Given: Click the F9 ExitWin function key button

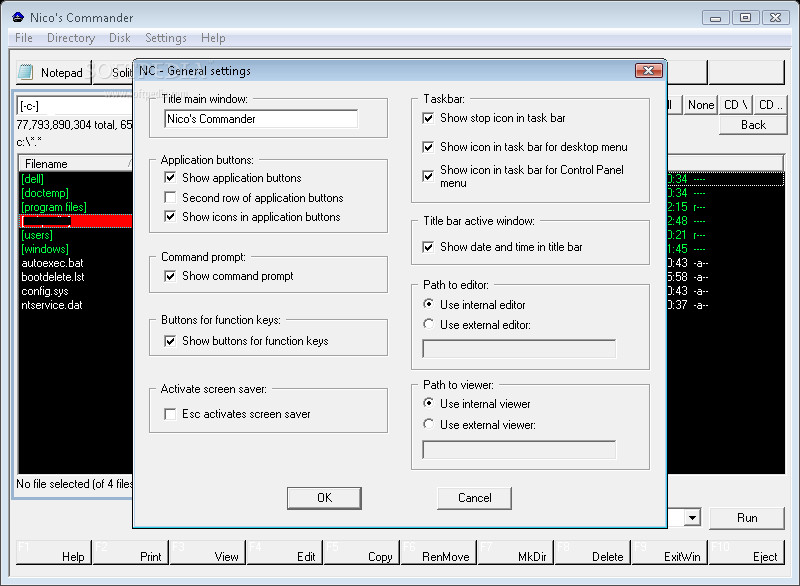Looking at the screenshot, I should point(669,552).
